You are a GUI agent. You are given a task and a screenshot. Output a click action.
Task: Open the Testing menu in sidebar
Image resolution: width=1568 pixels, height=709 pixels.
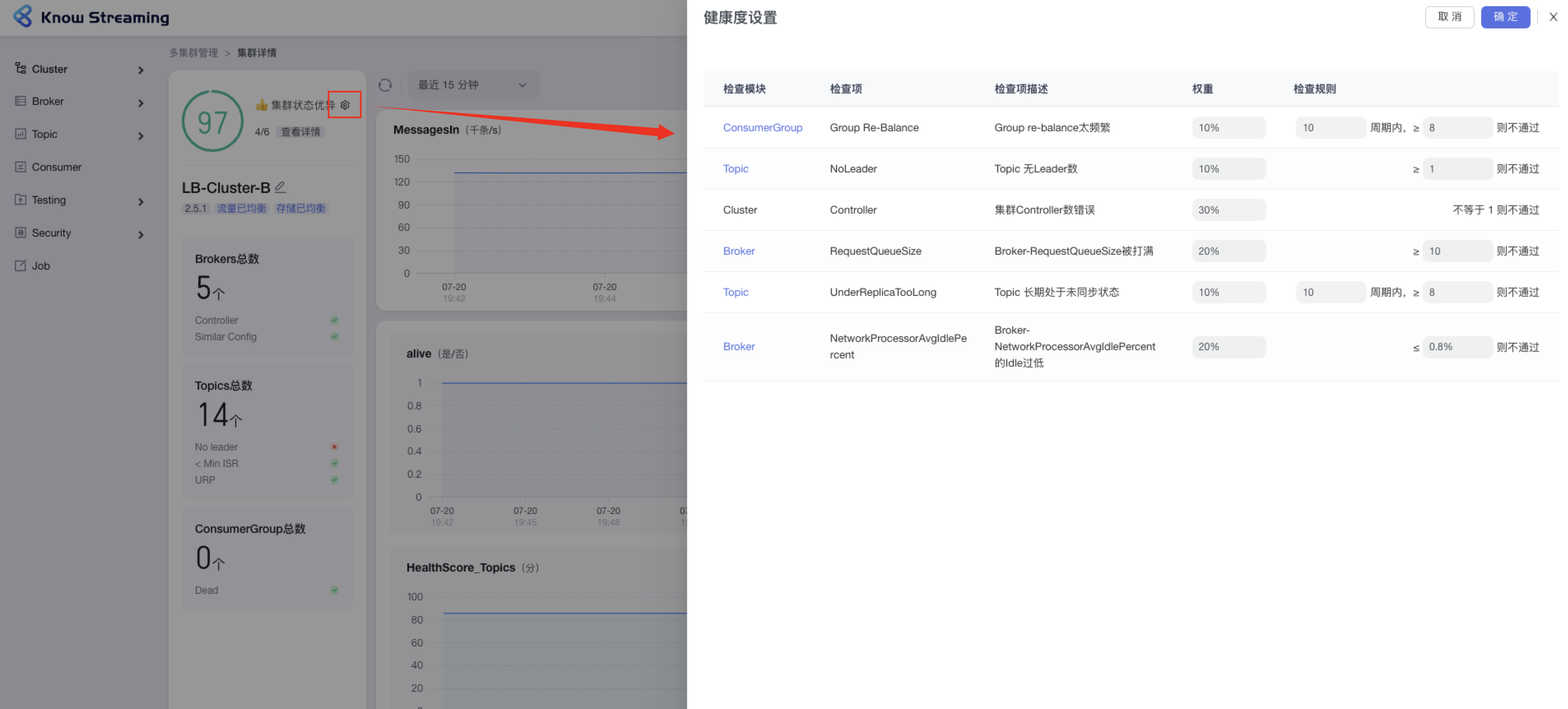tap(49, 200)
